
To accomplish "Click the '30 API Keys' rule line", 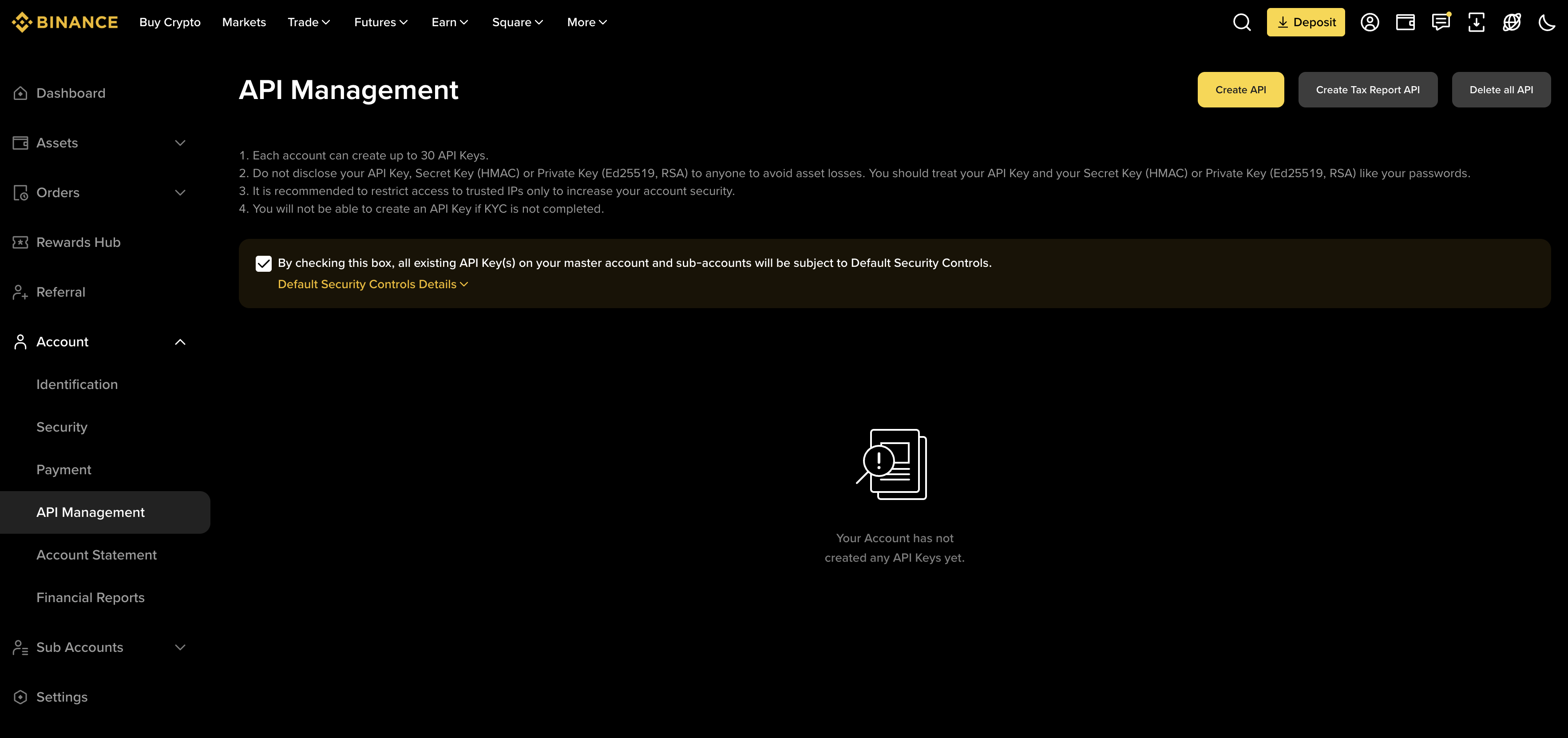I will point(364,155).
